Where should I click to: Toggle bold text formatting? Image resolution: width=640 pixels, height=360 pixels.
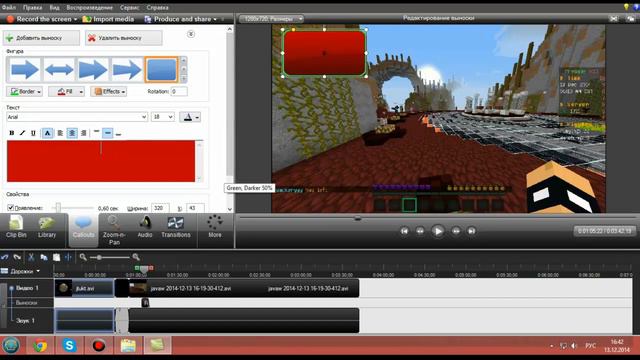[11, 133]
